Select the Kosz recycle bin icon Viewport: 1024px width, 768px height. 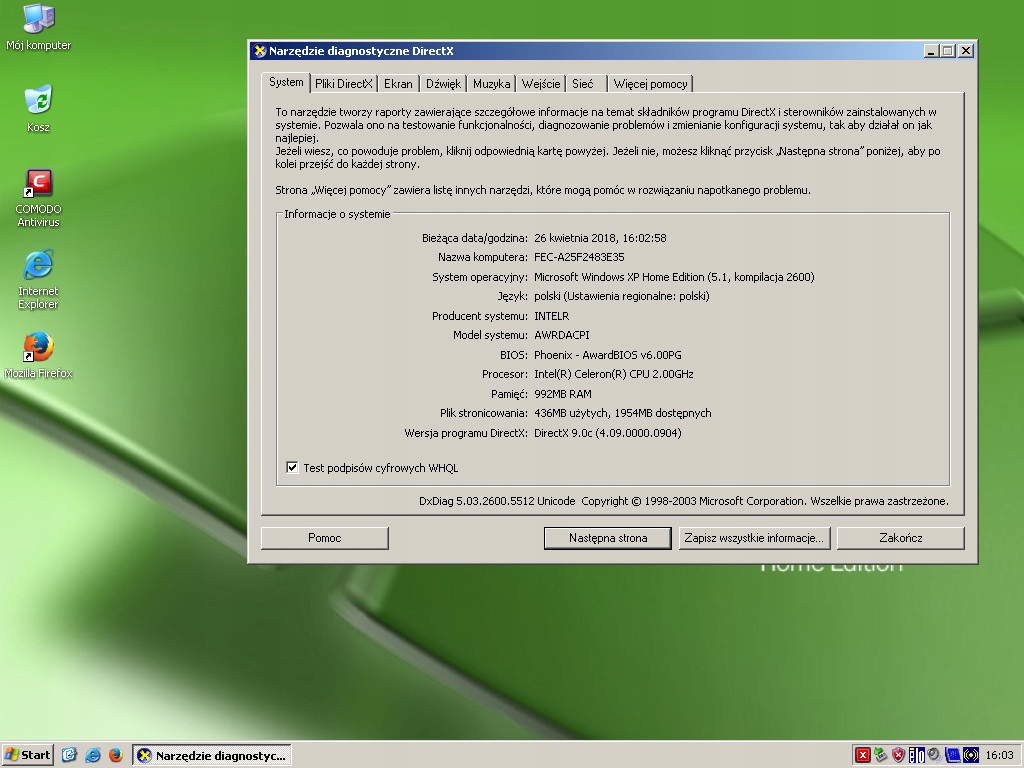(x=38, y=108)
